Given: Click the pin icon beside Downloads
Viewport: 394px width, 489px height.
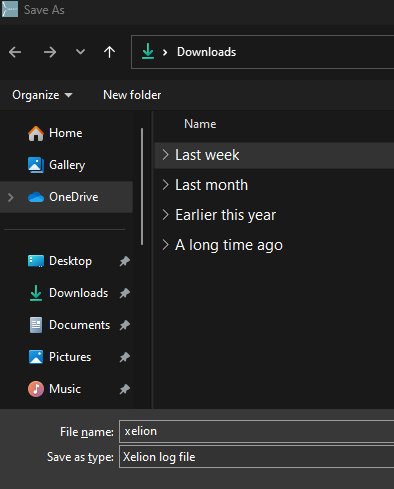Looking at the screenshot, I should pos(125,293).
